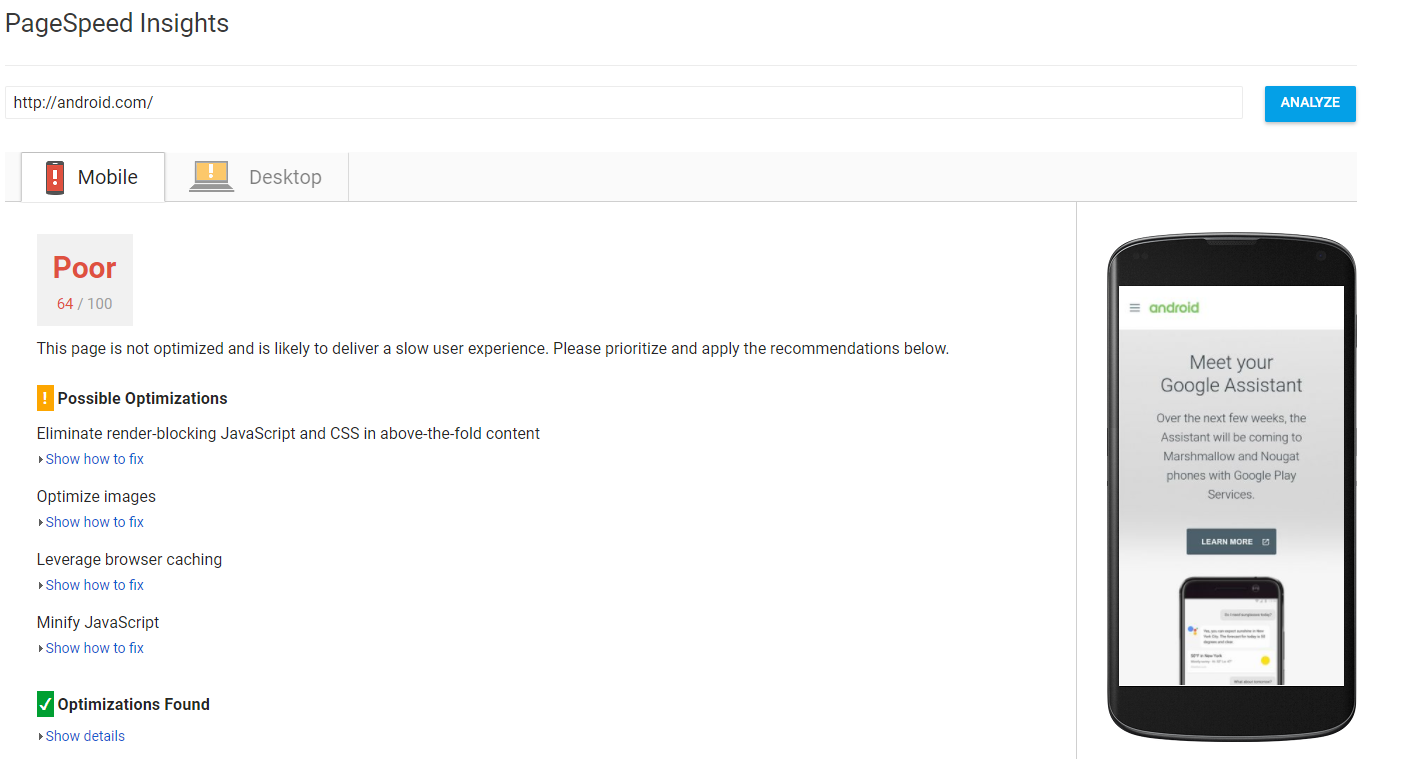Click the orange Possible Optimizations exclamation icon

45,398
